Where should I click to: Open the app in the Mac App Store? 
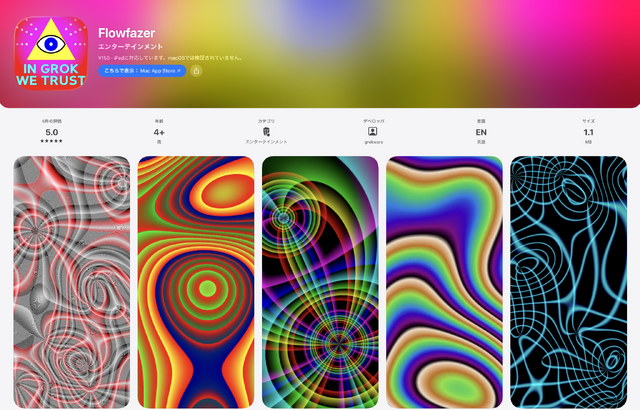point(142,71)
